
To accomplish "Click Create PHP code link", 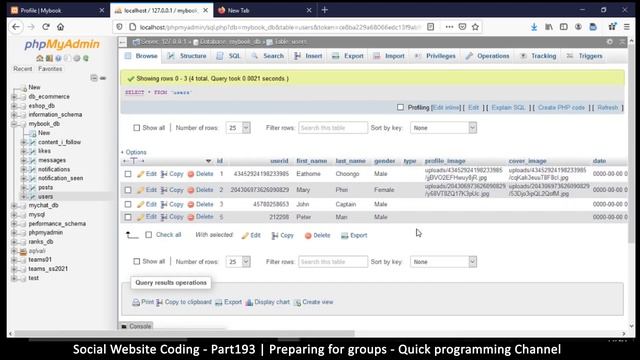I will click(561, 107).
